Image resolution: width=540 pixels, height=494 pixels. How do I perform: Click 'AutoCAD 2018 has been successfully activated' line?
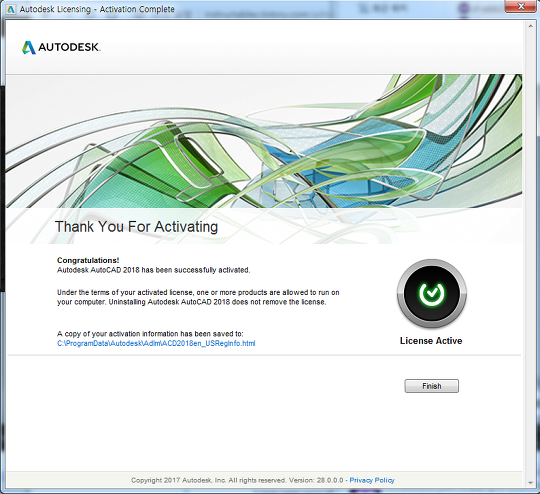pos(154,270)
